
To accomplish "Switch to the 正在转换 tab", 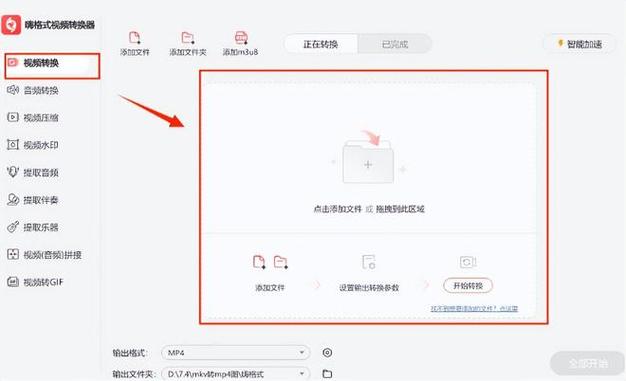I will click(x=321, y=44).
